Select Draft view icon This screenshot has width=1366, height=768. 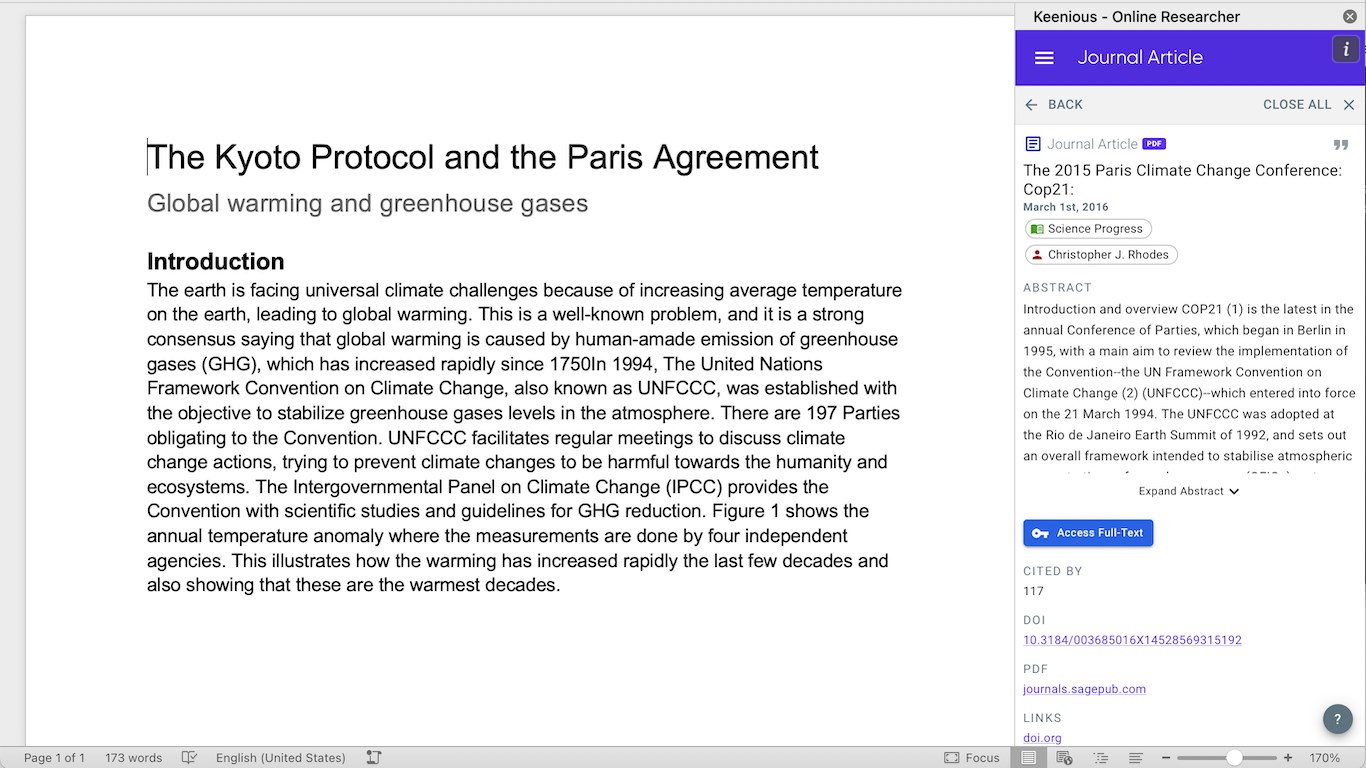[1136, 758]
